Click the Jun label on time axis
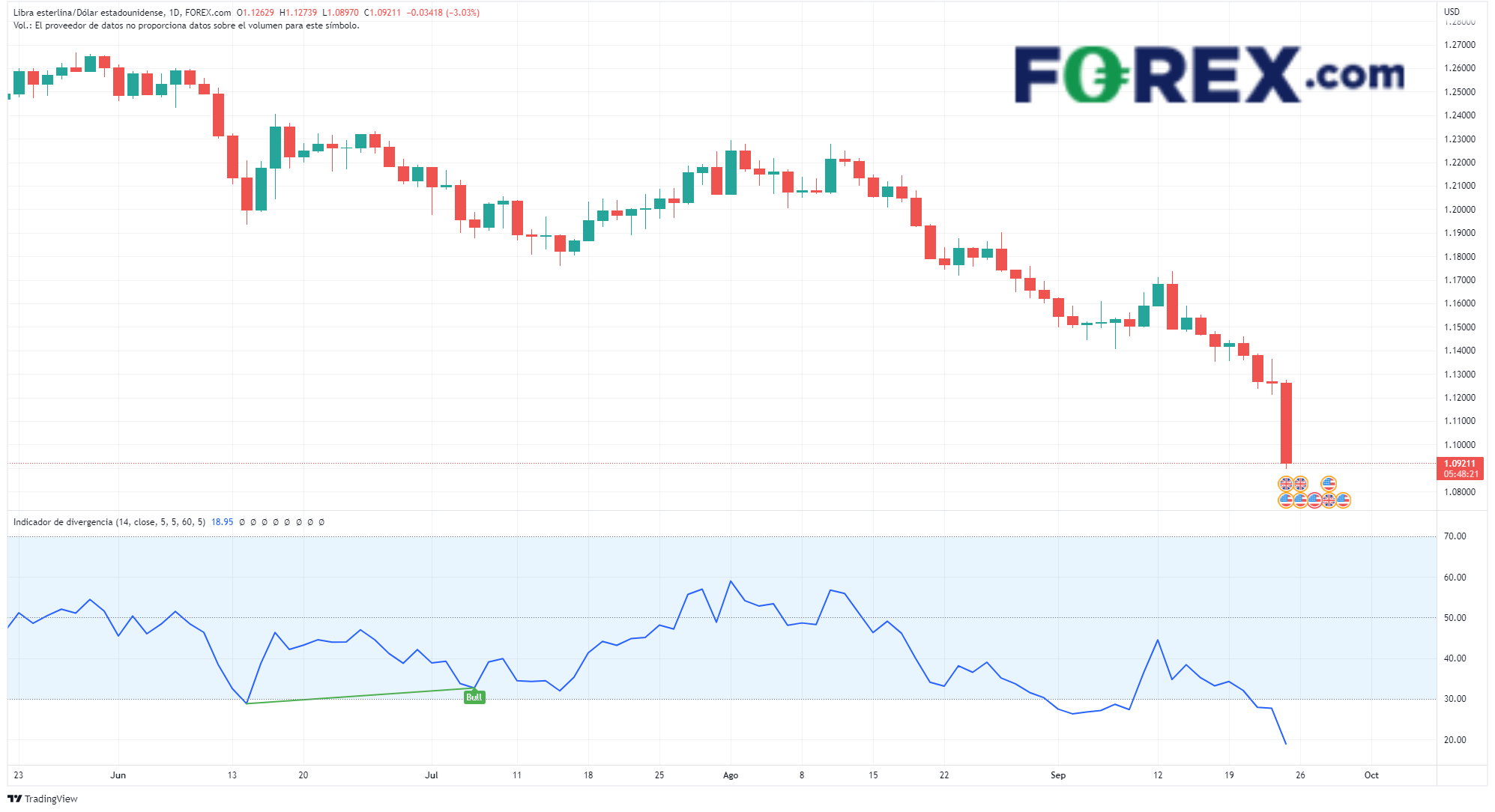The height and width of the screenshot is (812, 1495). pyautogui.click(x=118, y=775)
